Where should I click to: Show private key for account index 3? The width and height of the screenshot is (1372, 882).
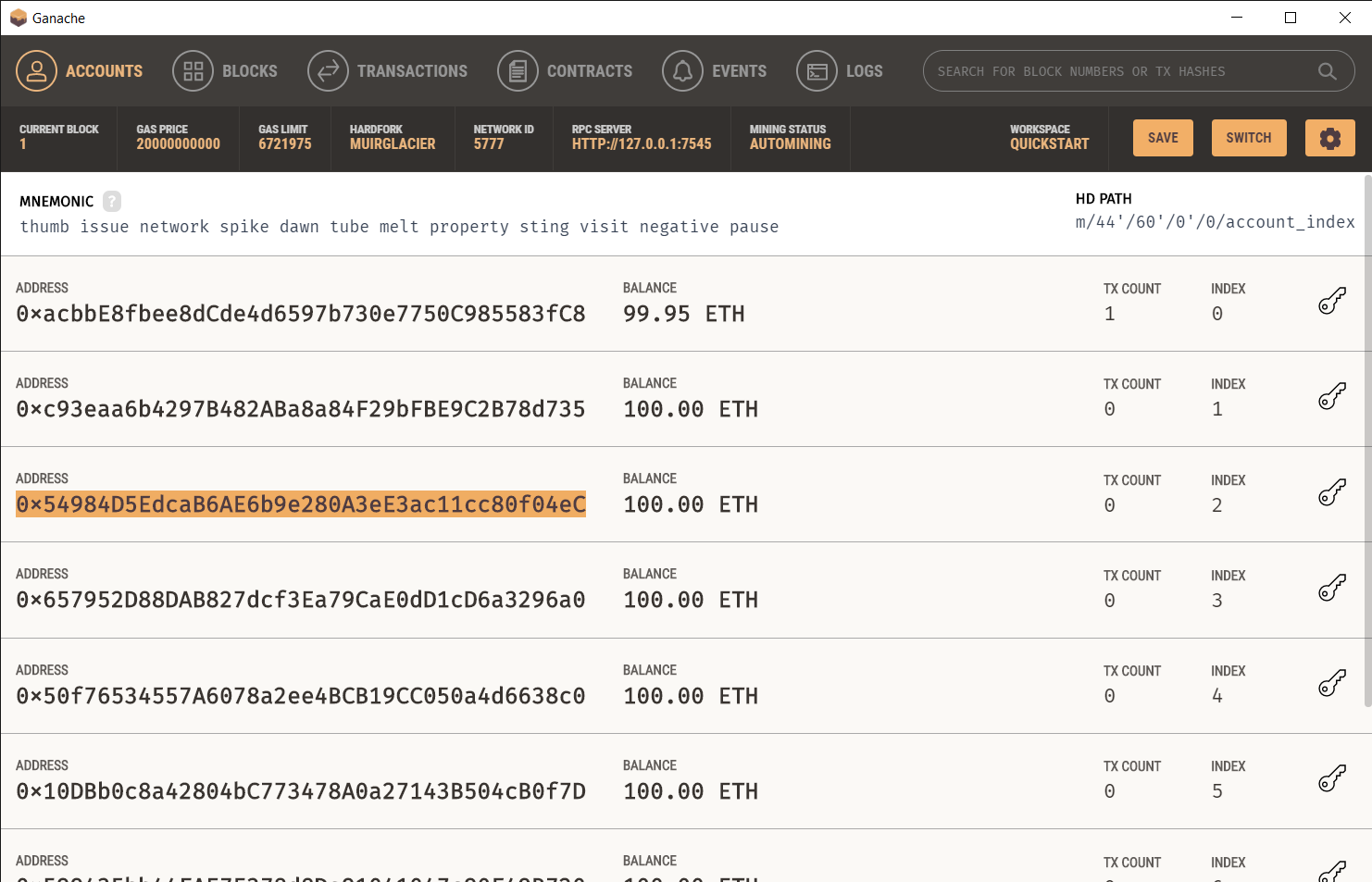point(1332,588)
